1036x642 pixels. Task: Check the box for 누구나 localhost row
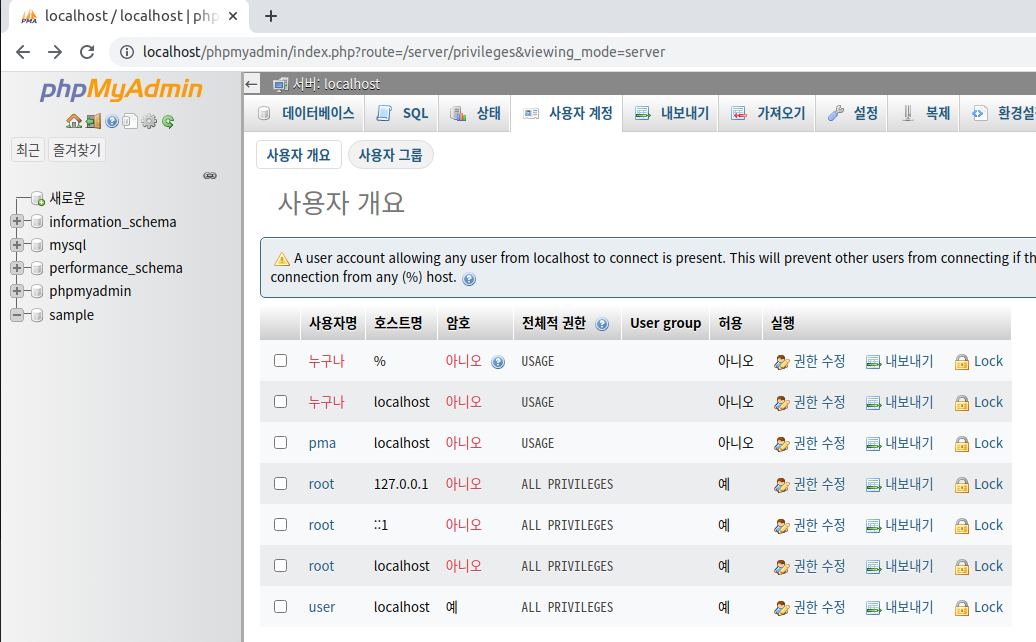click(x=281, y=402)
